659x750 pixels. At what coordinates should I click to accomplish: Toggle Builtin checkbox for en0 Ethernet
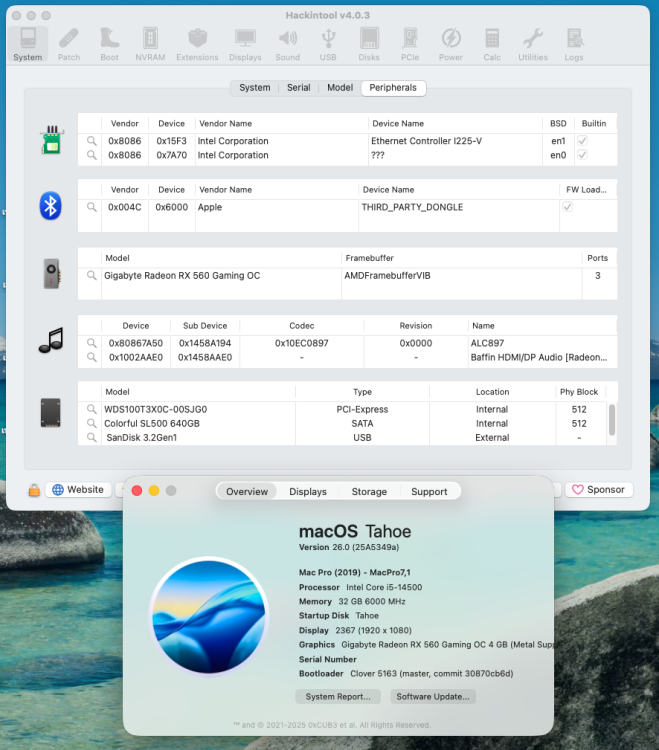582,155
